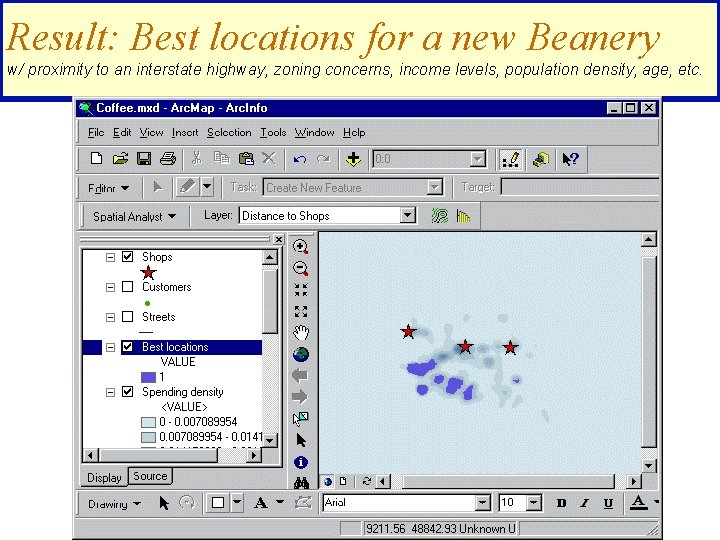Click the Paste clipboard icon
The width and height of the screenshot is (720, 540).
[x=246, y=159]
